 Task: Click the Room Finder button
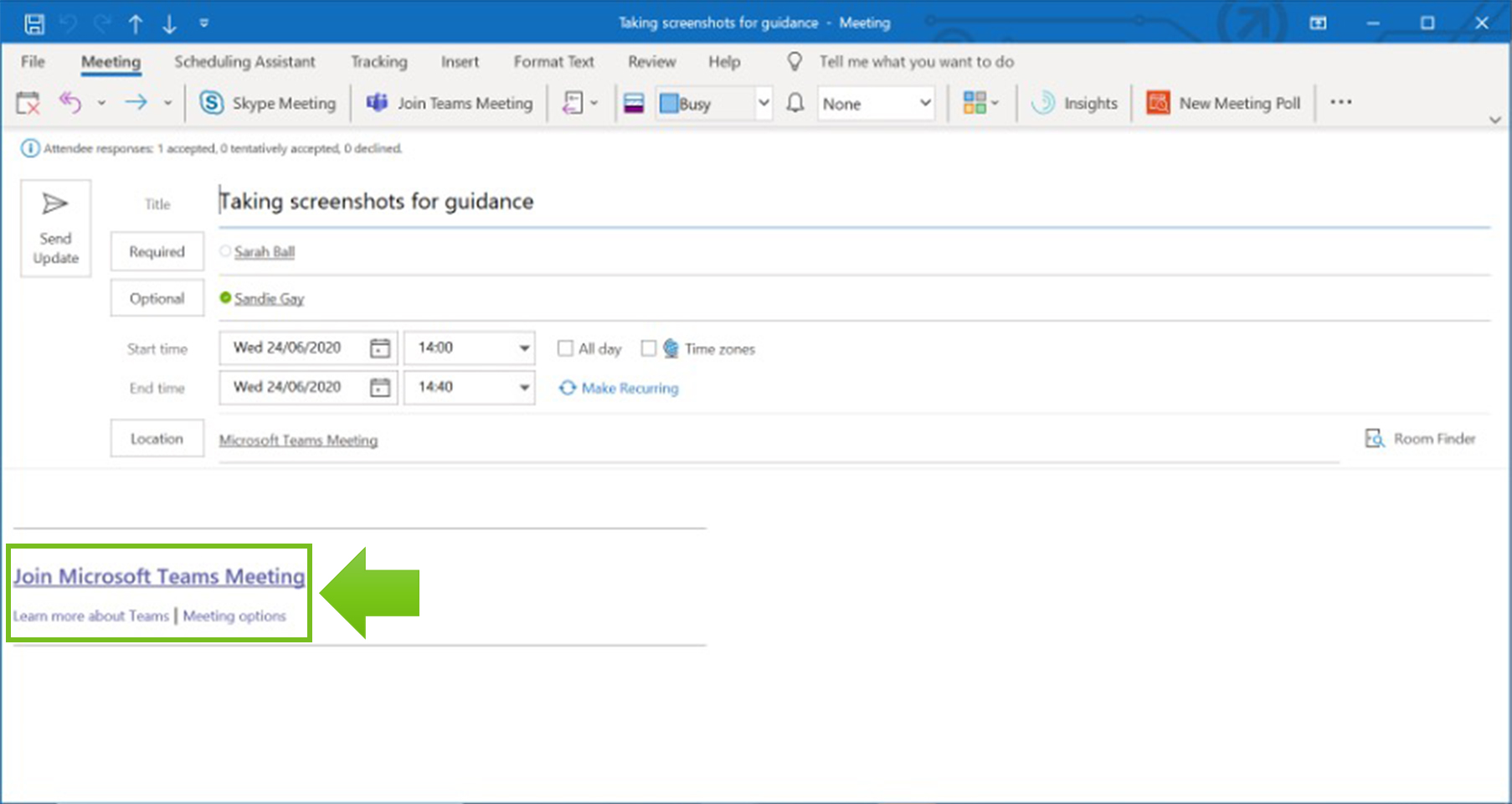1420,438
